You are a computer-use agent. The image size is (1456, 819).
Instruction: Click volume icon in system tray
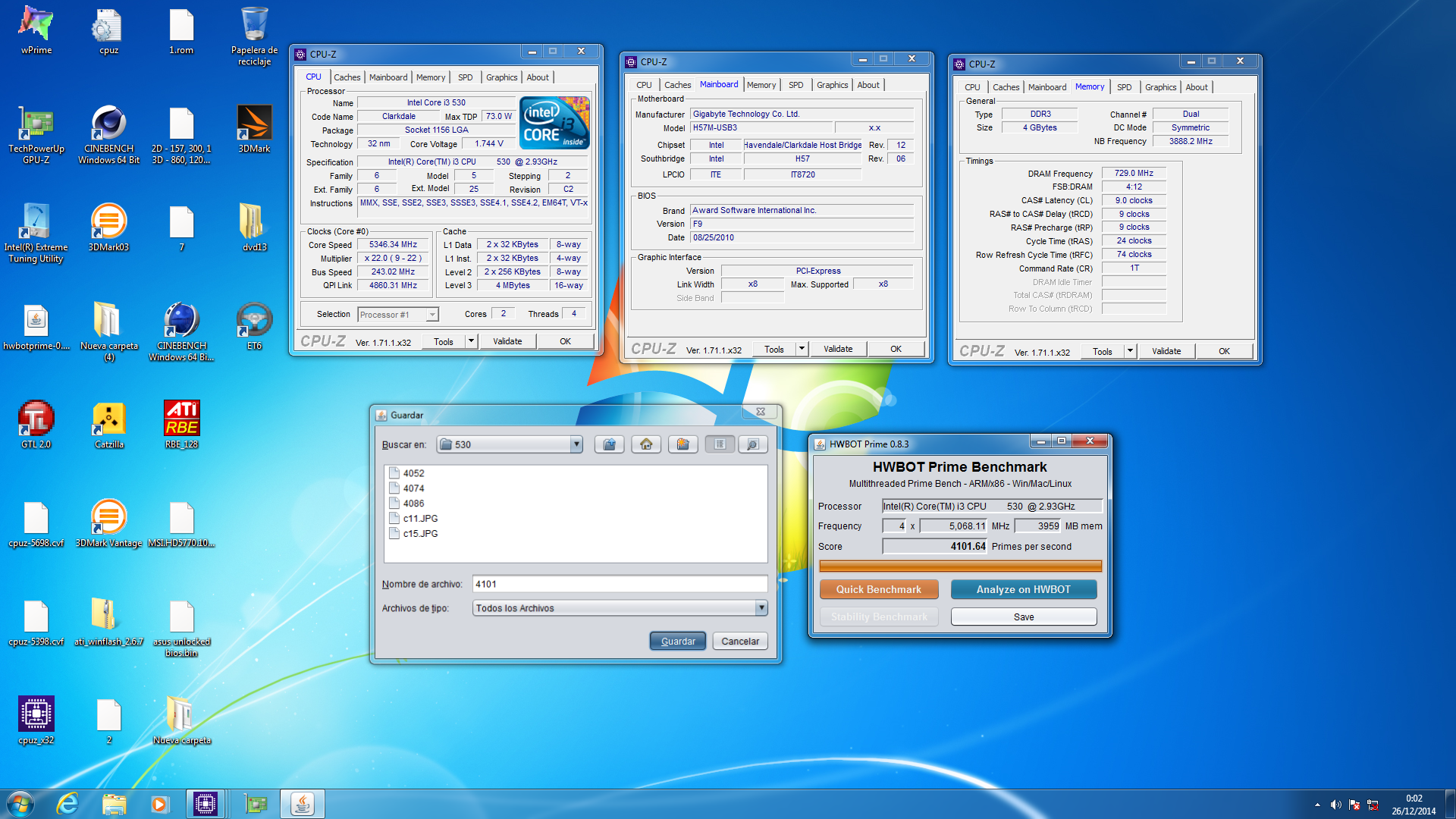click(1335, 805)
